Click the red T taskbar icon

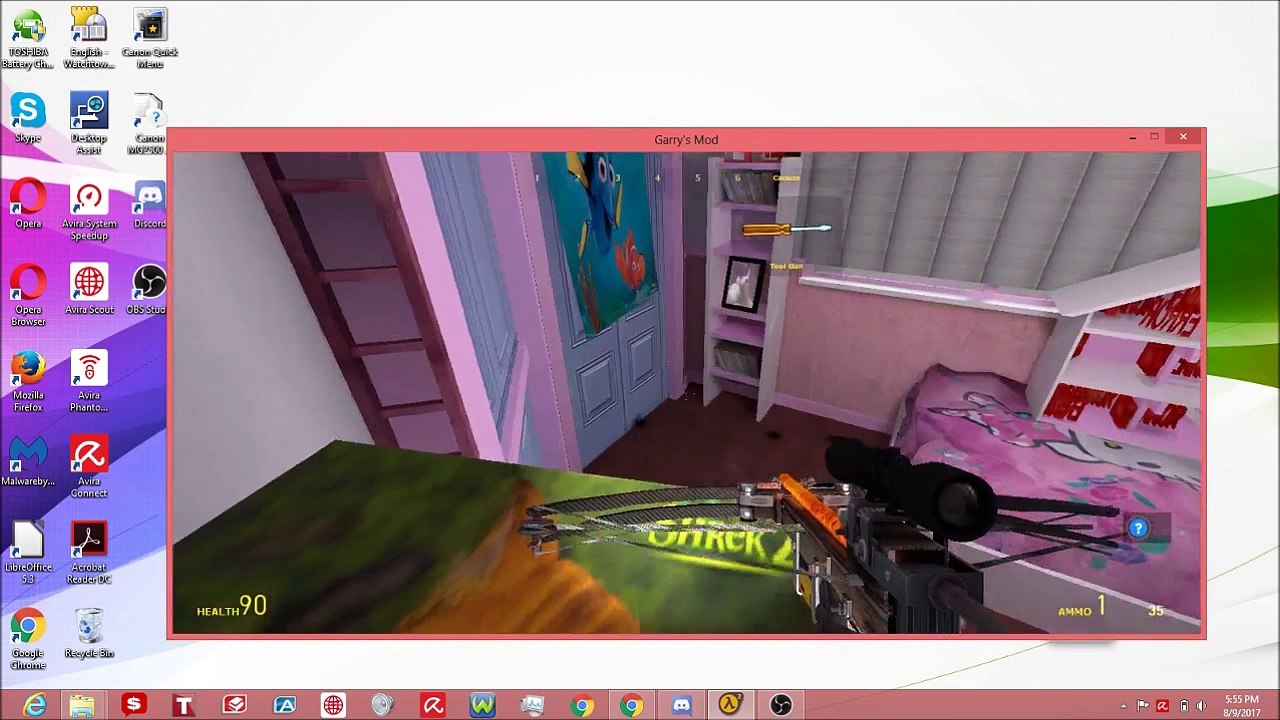pos(183,705)
